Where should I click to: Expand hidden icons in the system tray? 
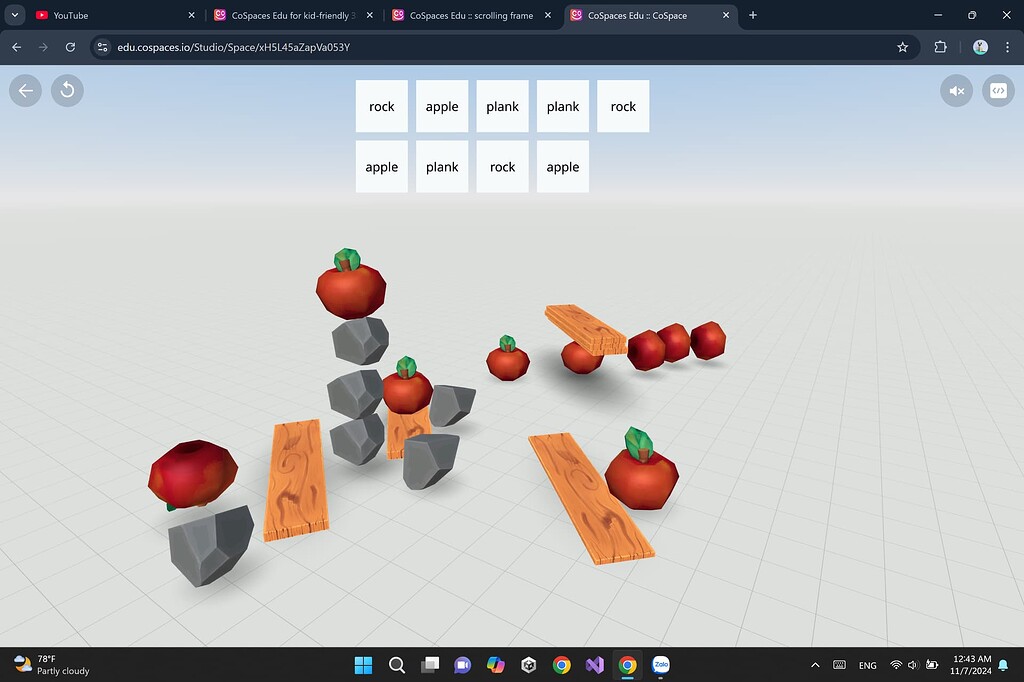point(815,665)
